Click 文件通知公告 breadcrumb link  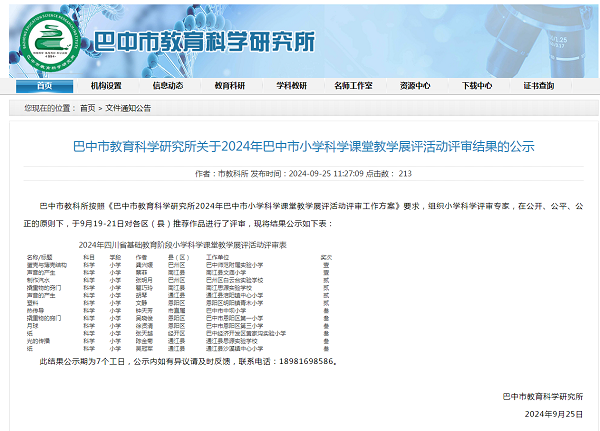click(x=128, y=108)
